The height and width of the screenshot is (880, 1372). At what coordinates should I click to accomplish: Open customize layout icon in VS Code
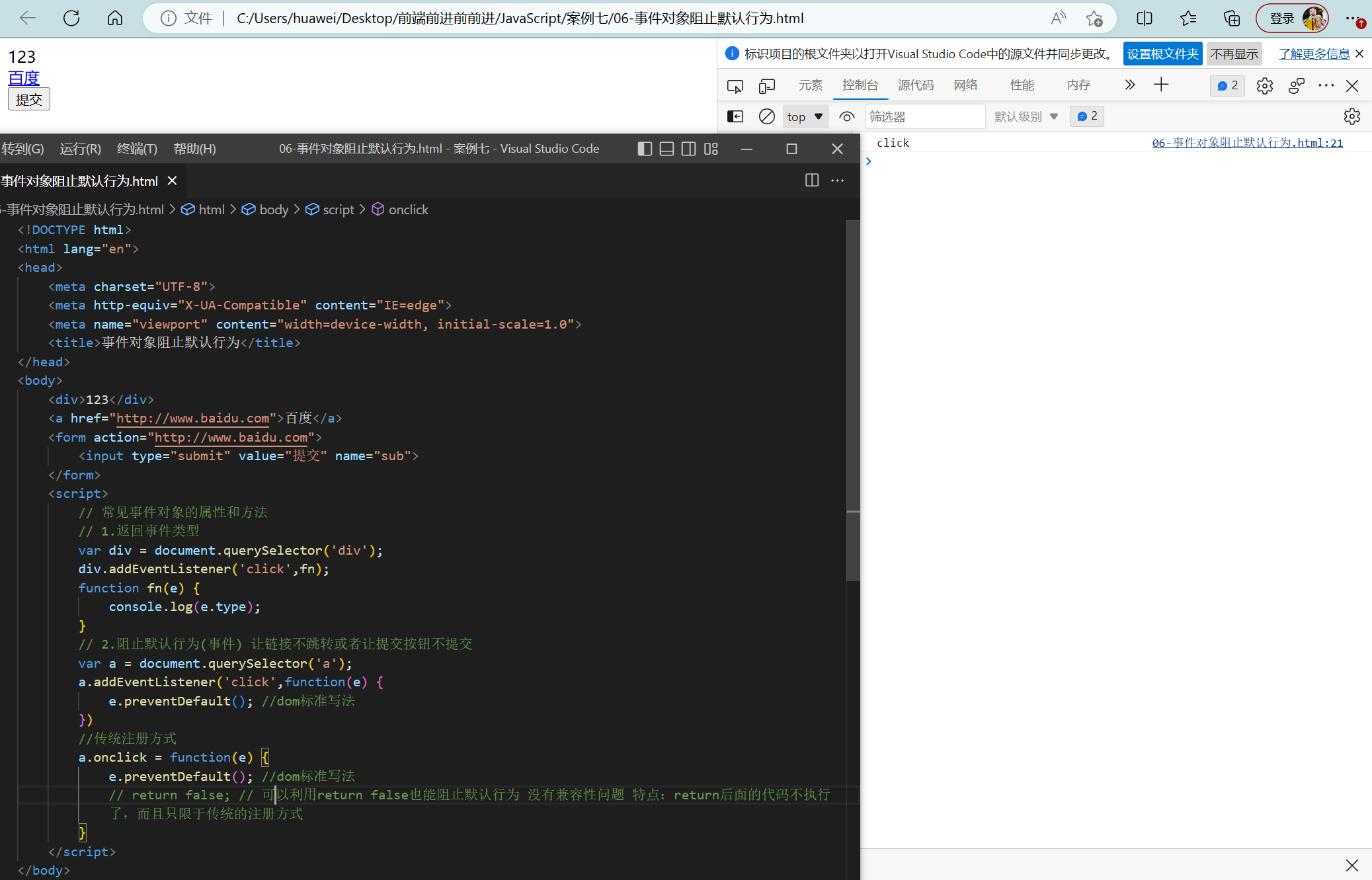pos(711,149)
